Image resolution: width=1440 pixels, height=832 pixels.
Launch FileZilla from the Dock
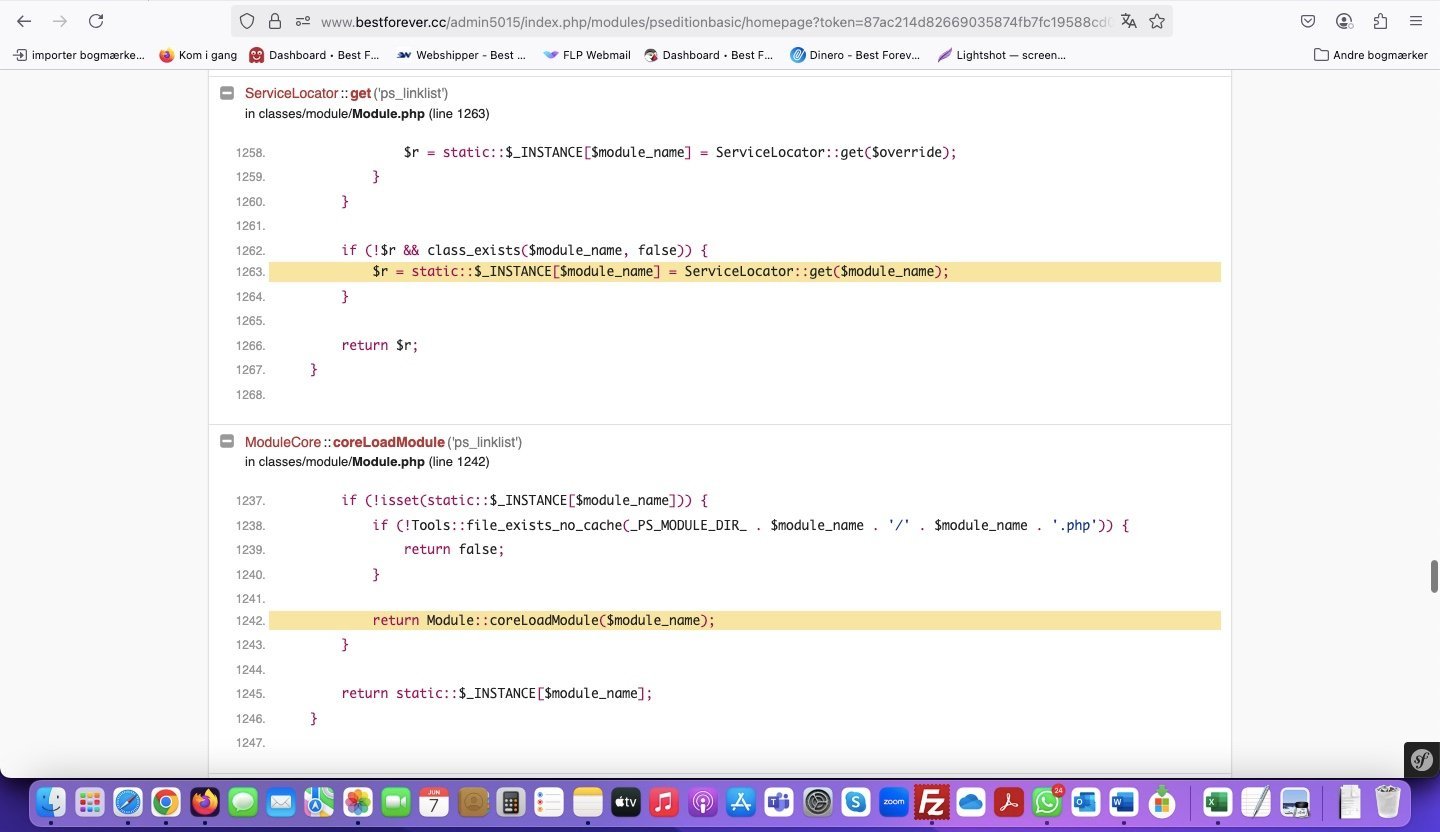point(932,802)
